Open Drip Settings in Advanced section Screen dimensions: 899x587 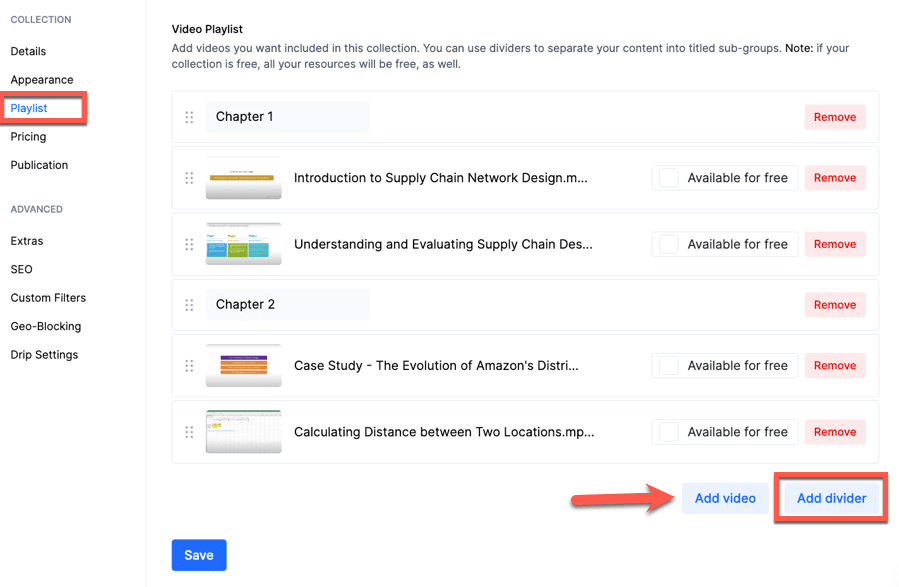(44, 355)
